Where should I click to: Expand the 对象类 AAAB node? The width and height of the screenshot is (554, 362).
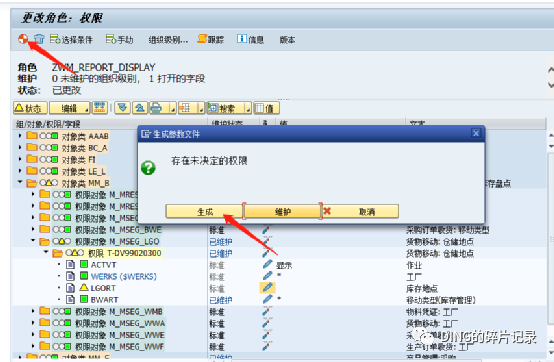pyautogui.click(x=20, y=136)
